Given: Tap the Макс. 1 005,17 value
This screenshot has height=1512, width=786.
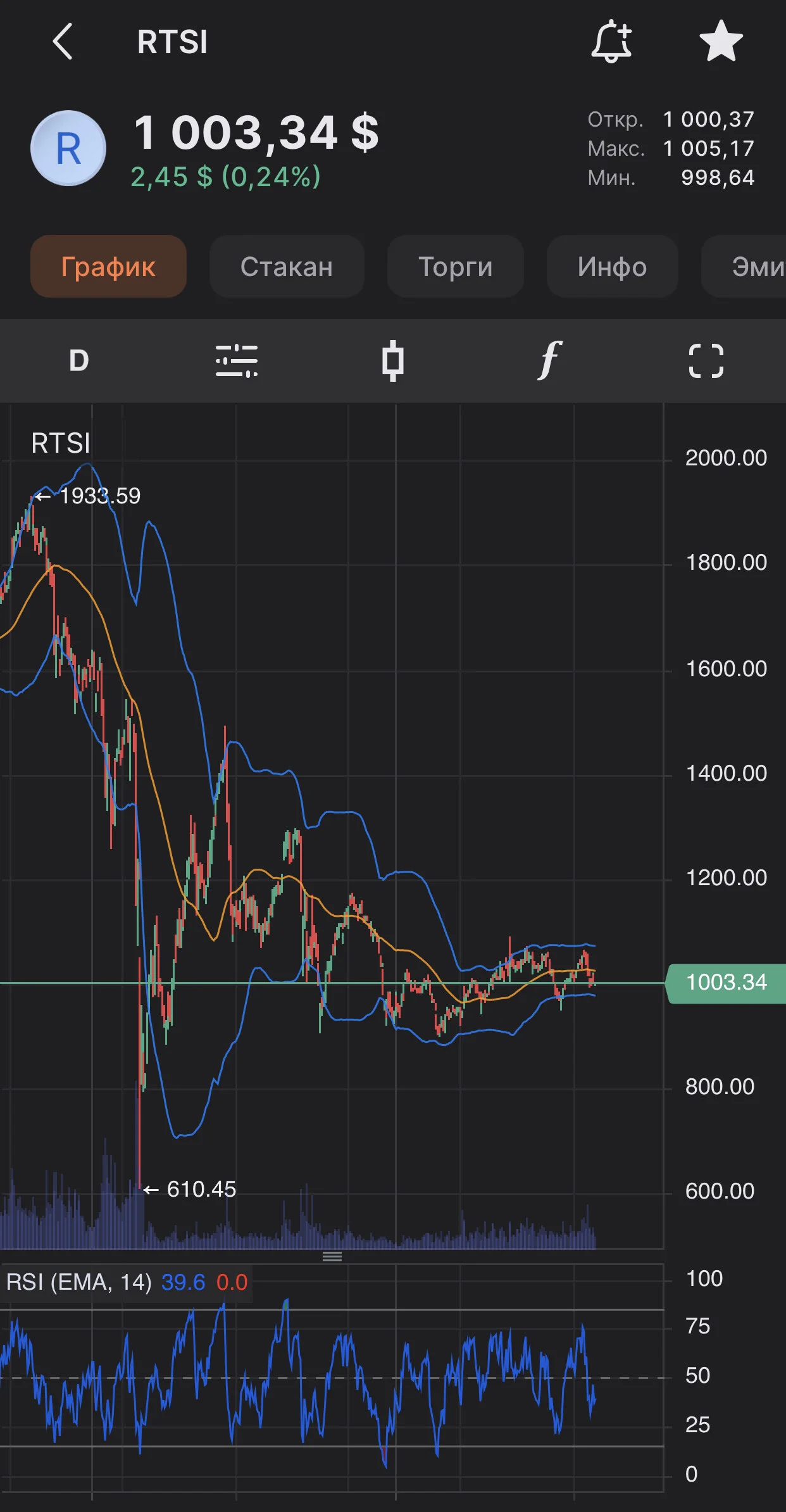Looking at the screenshot, I should point(709,148).
